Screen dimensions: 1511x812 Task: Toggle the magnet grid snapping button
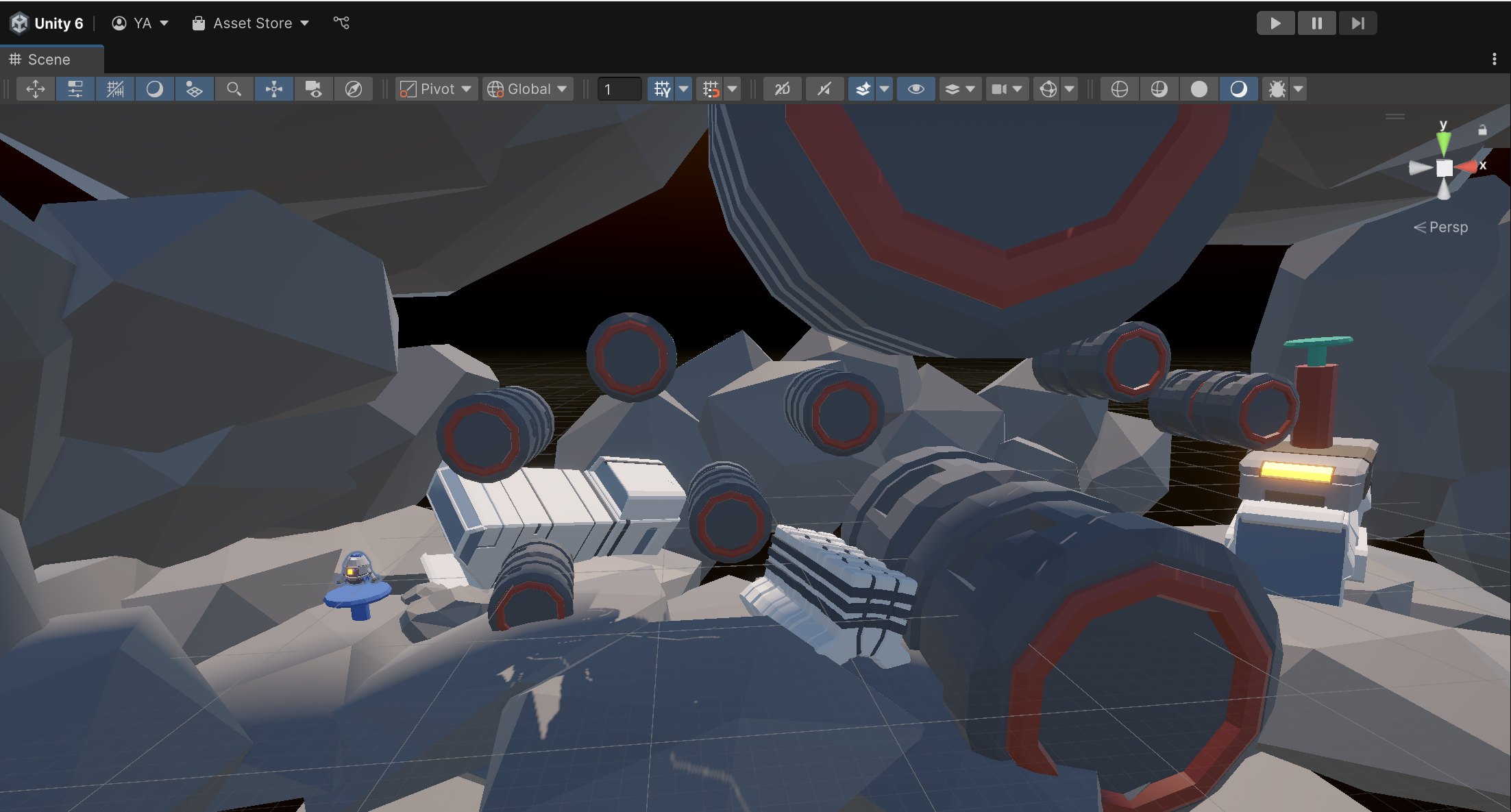[x=711, y=89]
